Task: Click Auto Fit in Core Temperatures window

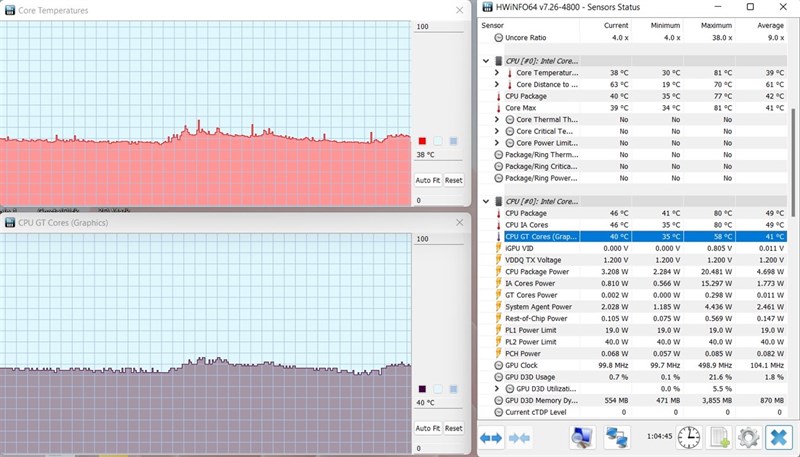Action: click(x=428, y=180)
